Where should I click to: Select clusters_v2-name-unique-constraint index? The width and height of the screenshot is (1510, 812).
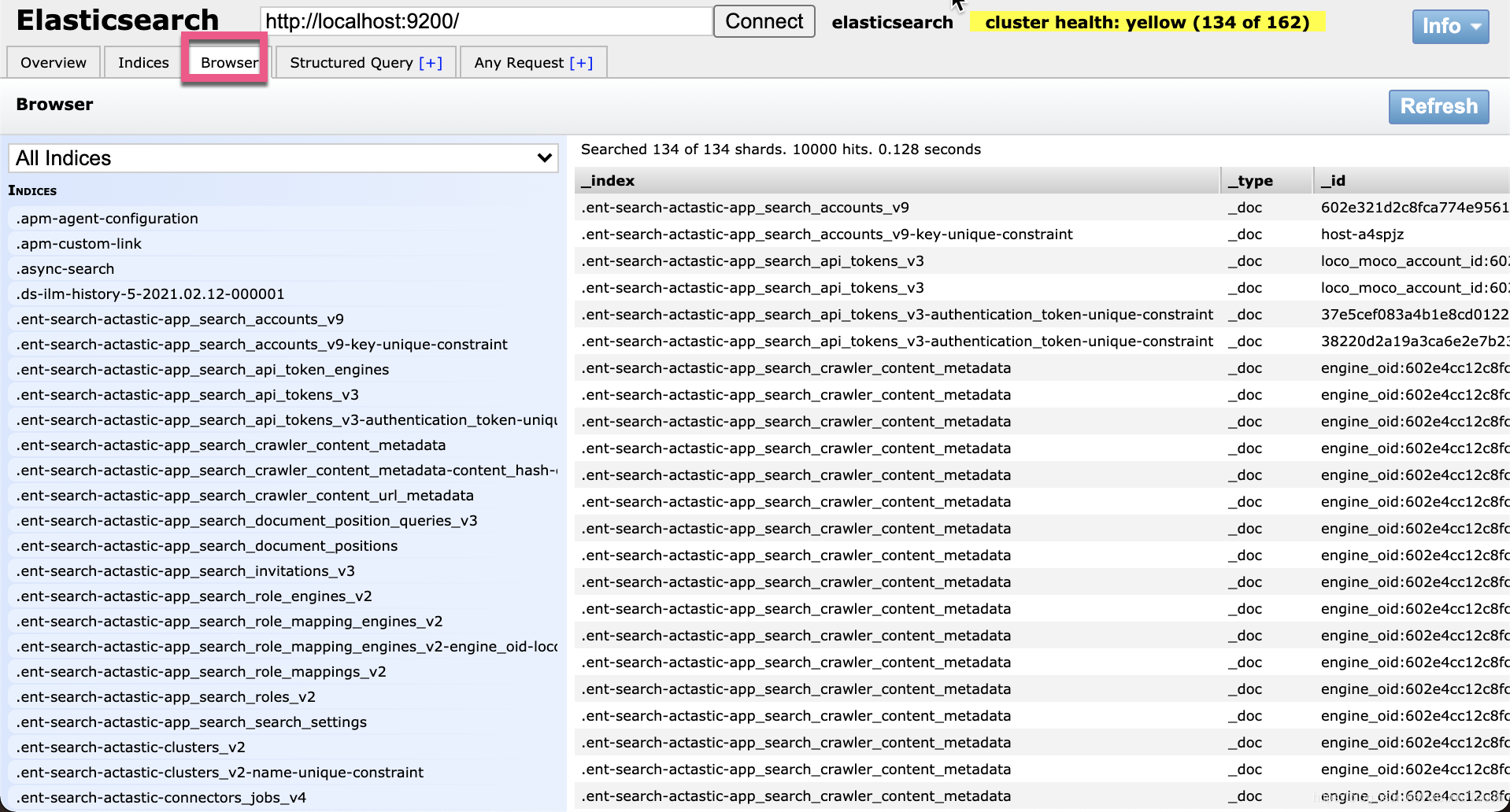(x=283, y=773)
